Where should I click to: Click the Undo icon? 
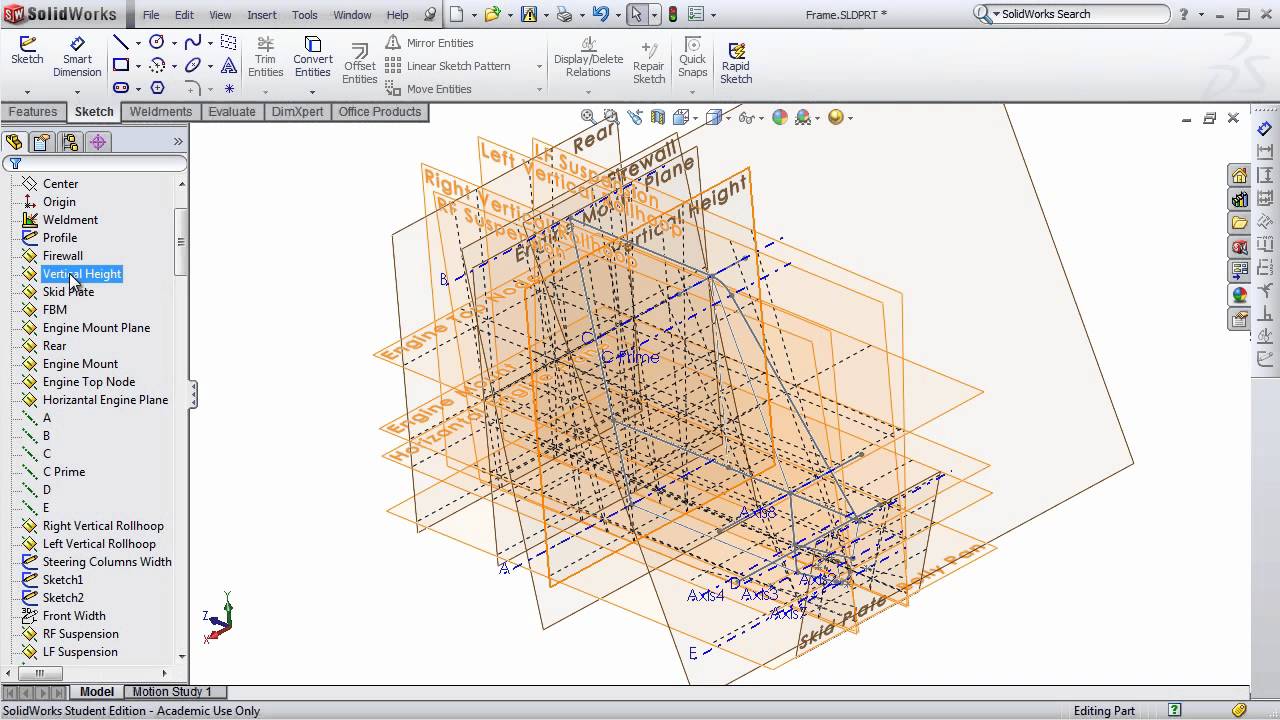pos(600,14)
